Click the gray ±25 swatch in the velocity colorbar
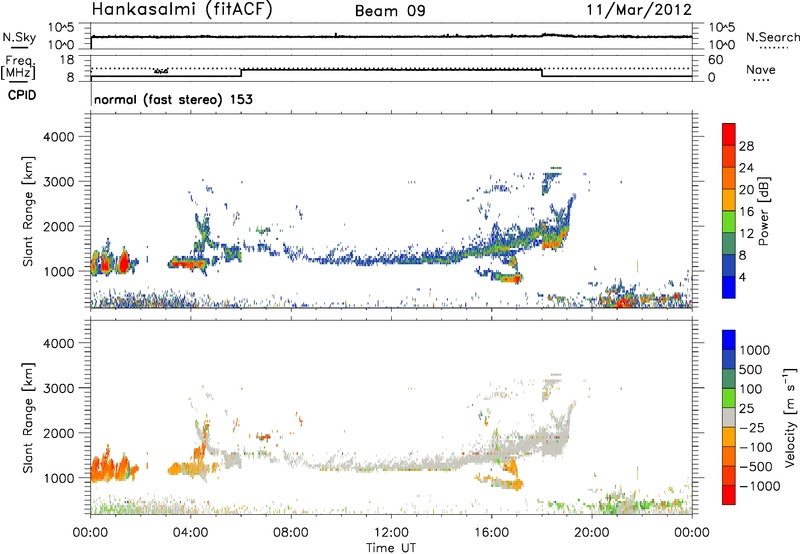Viewport: 800px width, 554px height. tap(729, 417)
